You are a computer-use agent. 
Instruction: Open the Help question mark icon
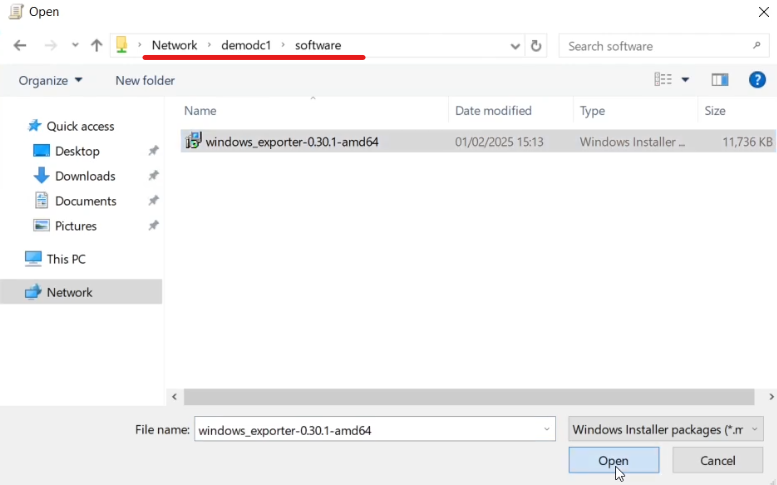[757, 80]
